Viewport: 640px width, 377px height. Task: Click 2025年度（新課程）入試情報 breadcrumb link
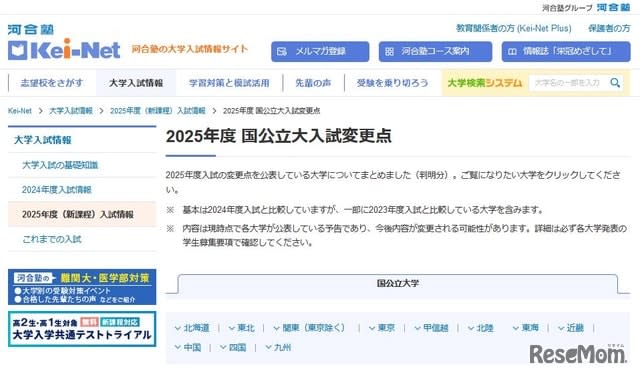click(158, 111)
